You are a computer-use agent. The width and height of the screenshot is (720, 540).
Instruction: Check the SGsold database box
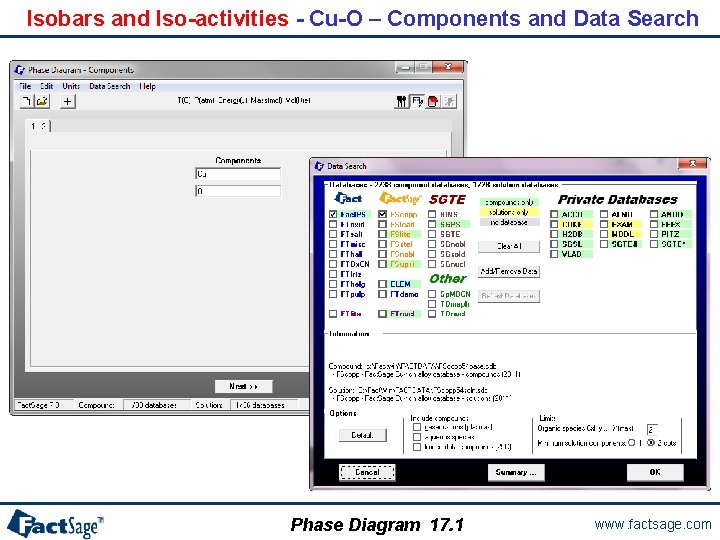(432, 254)
